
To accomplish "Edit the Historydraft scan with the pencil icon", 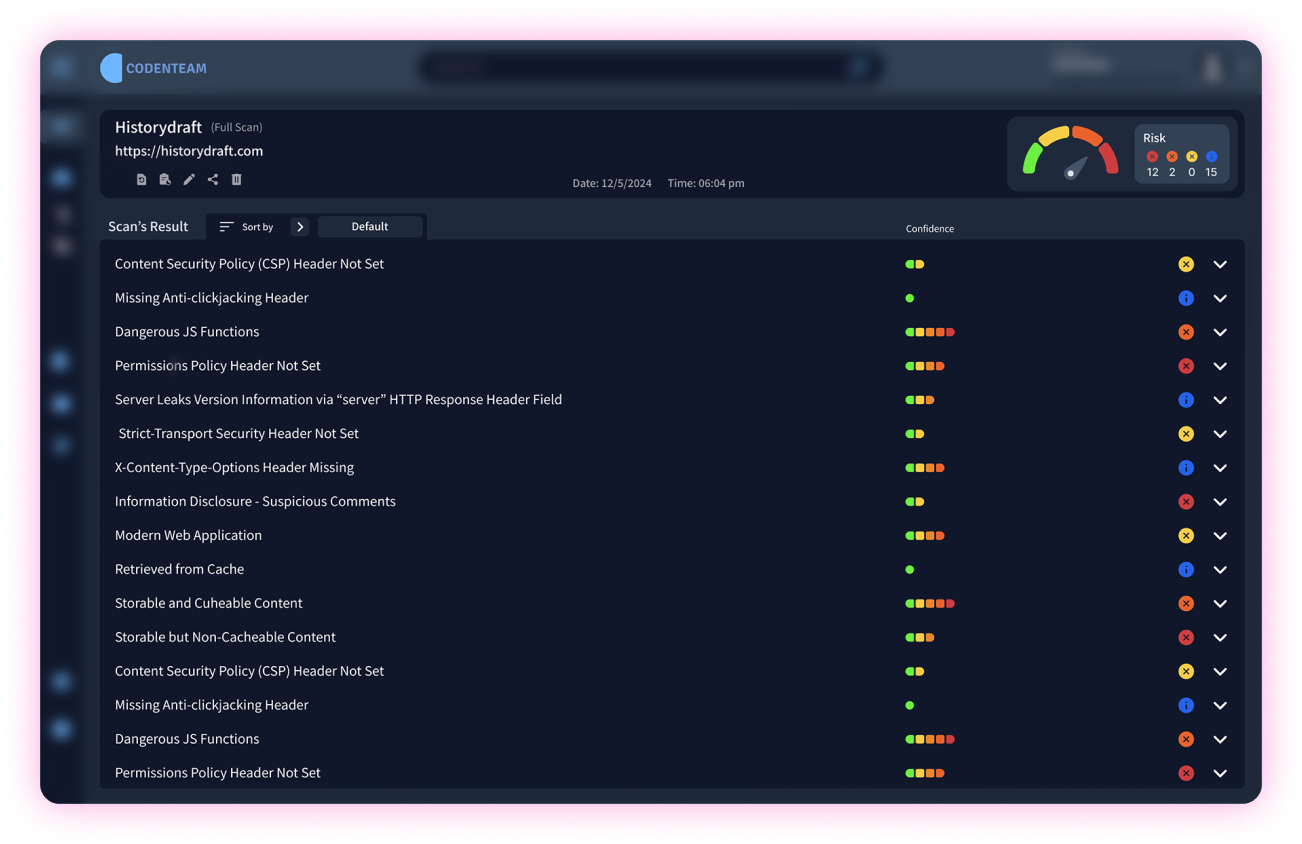I will (189, 180).
